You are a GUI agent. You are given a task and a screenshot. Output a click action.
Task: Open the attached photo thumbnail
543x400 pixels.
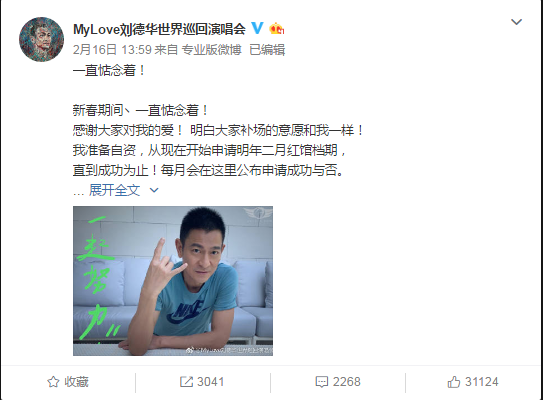(173, 281)
